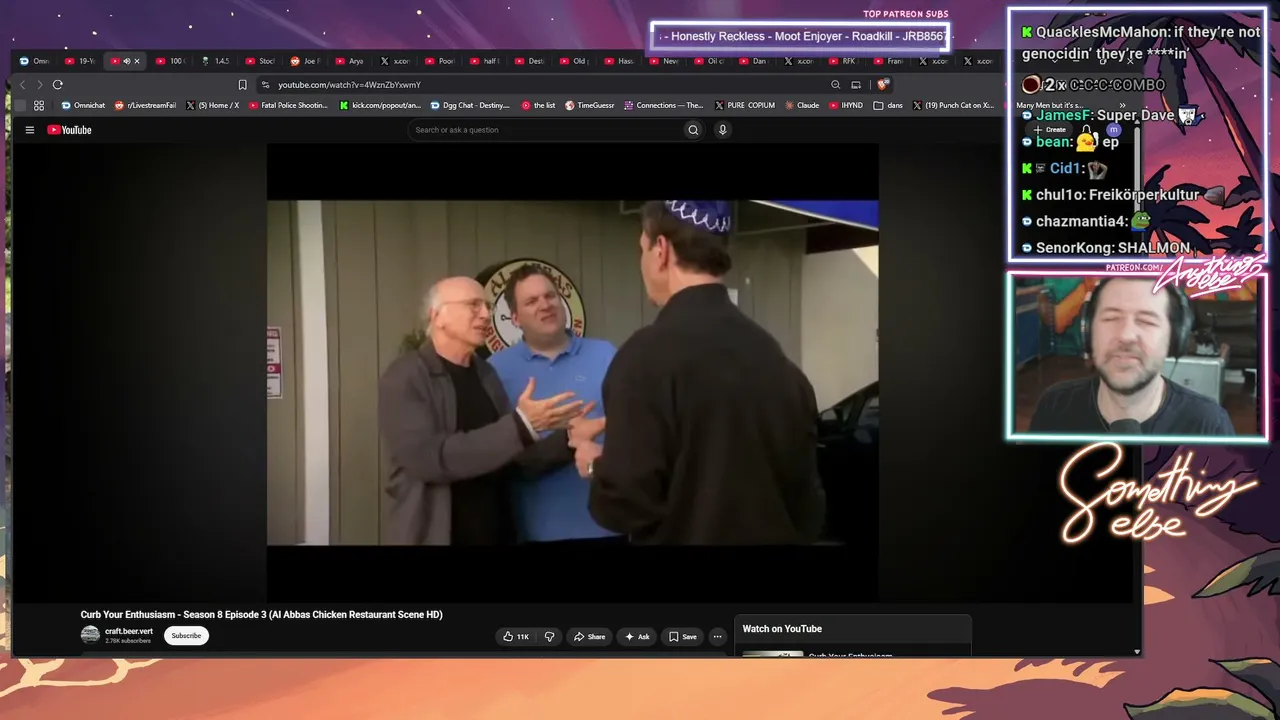
Task: Open the r/LivestreamFail bookmark
Action: 146,105
